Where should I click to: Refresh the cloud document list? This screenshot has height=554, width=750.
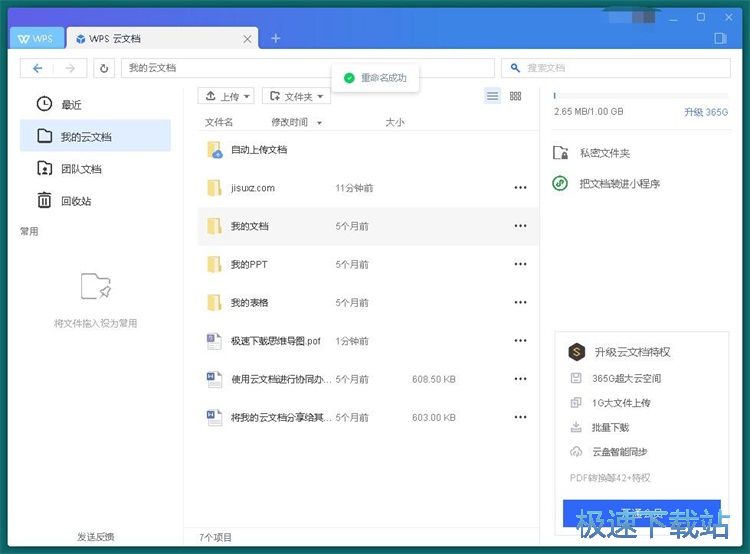(x=104, y=68)
